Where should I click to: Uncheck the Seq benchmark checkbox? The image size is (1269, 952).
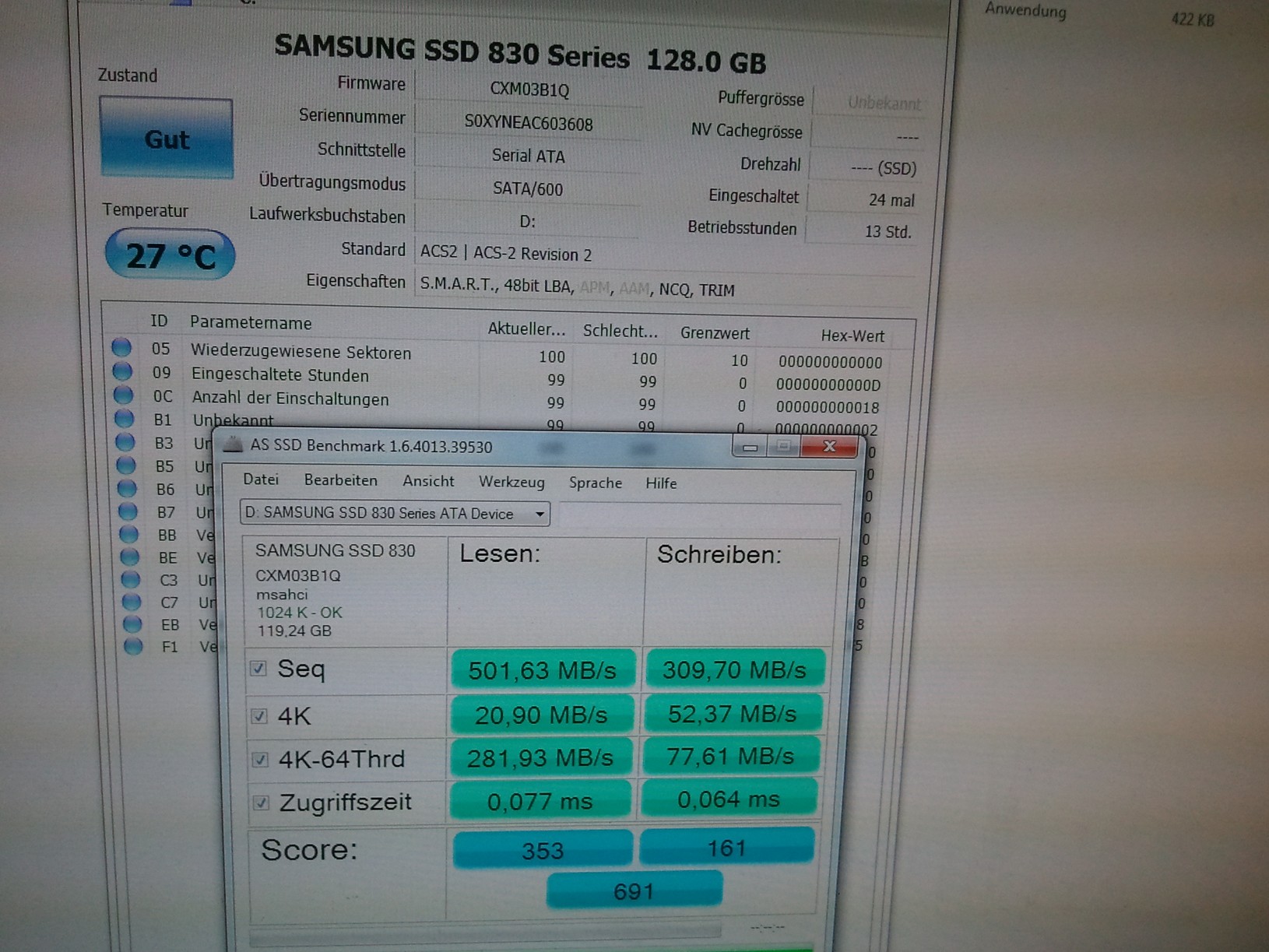coord(258,669)
